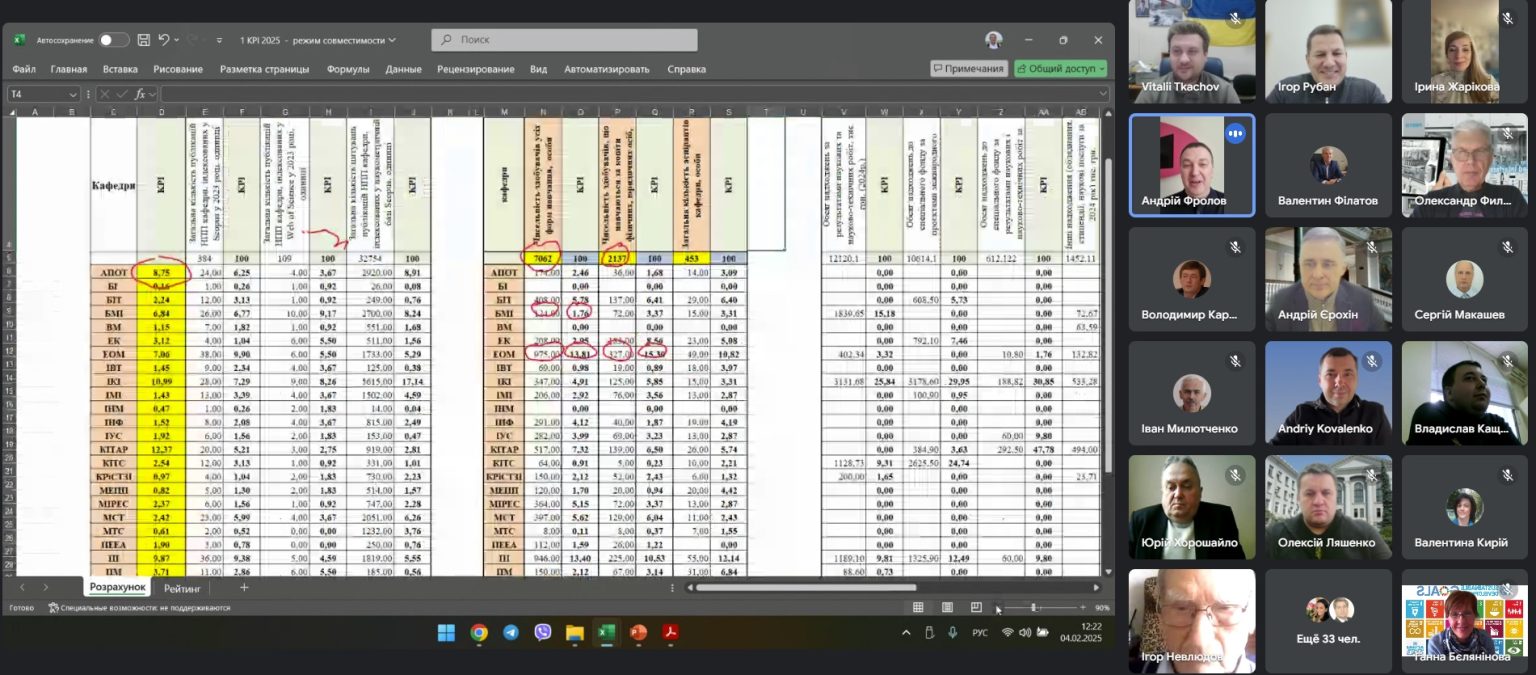The height and width of the screenshot is (675, 1536).
Task: Expand file name compatibility mode dropdown
Action: [x=392, y=40]
